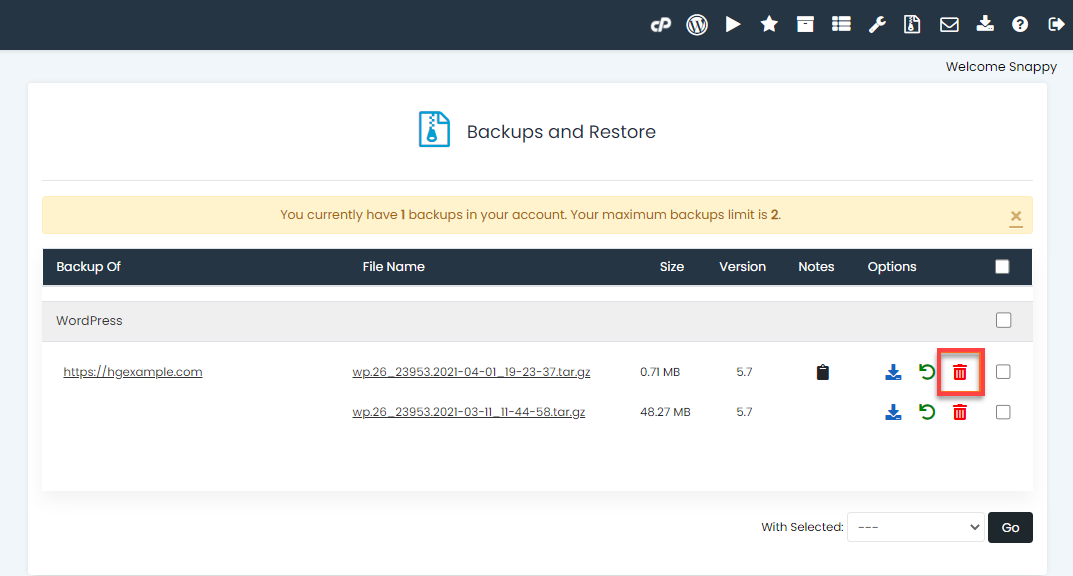Open the email settings envelope icon
The width and height of the screenshot is (1073, 576).
pos(948,25)
